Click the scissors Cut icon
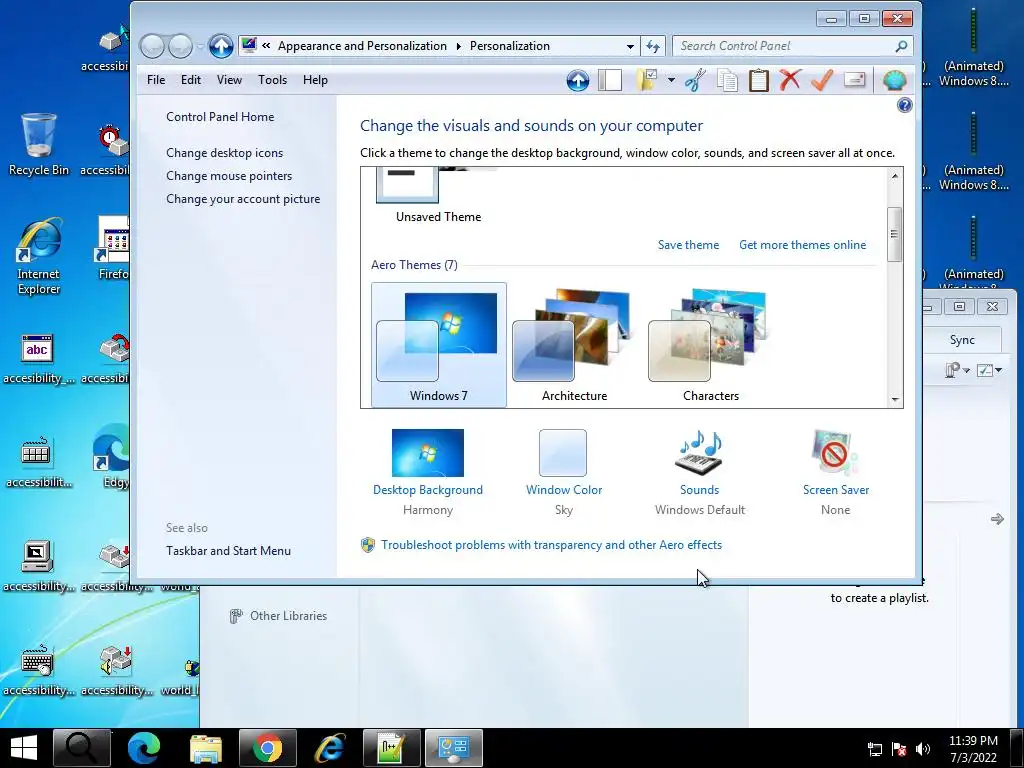Viewport: 1024px width, 768px height. (696, 80)
